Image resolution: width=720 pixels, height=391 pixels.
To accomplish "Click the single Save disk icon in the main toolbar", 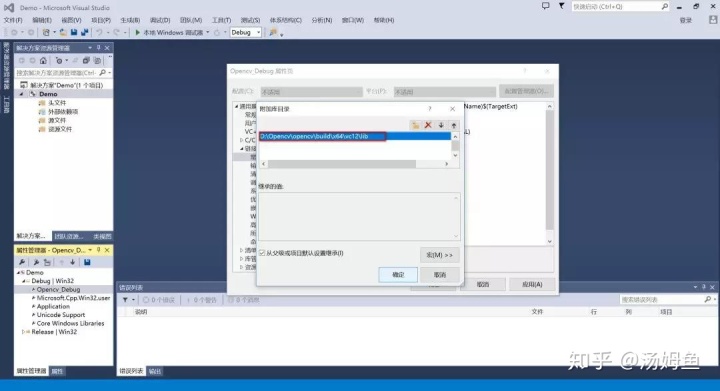I will [73, 32].
